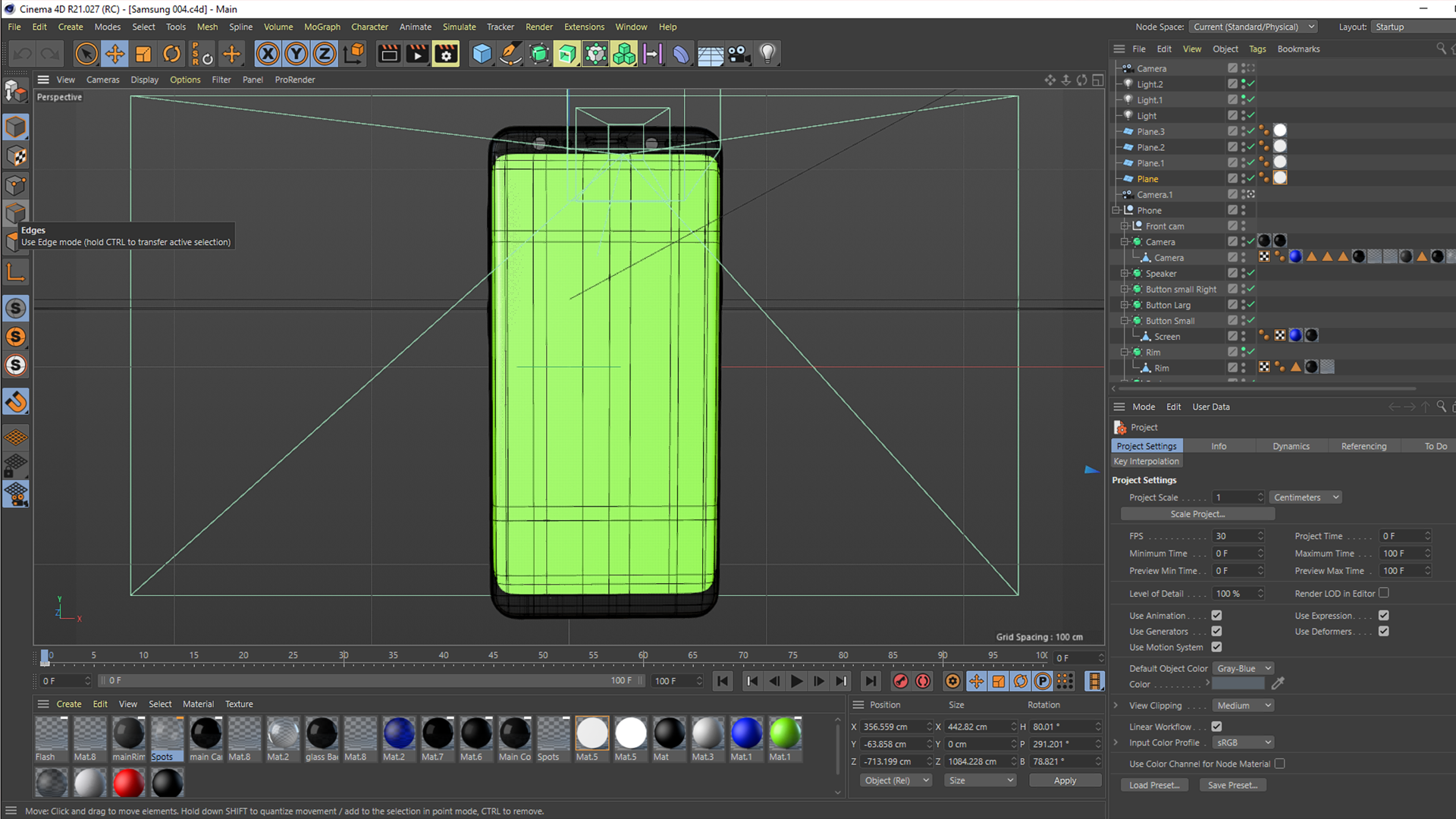Select the Rotate tool

click(x=172, y=54)
